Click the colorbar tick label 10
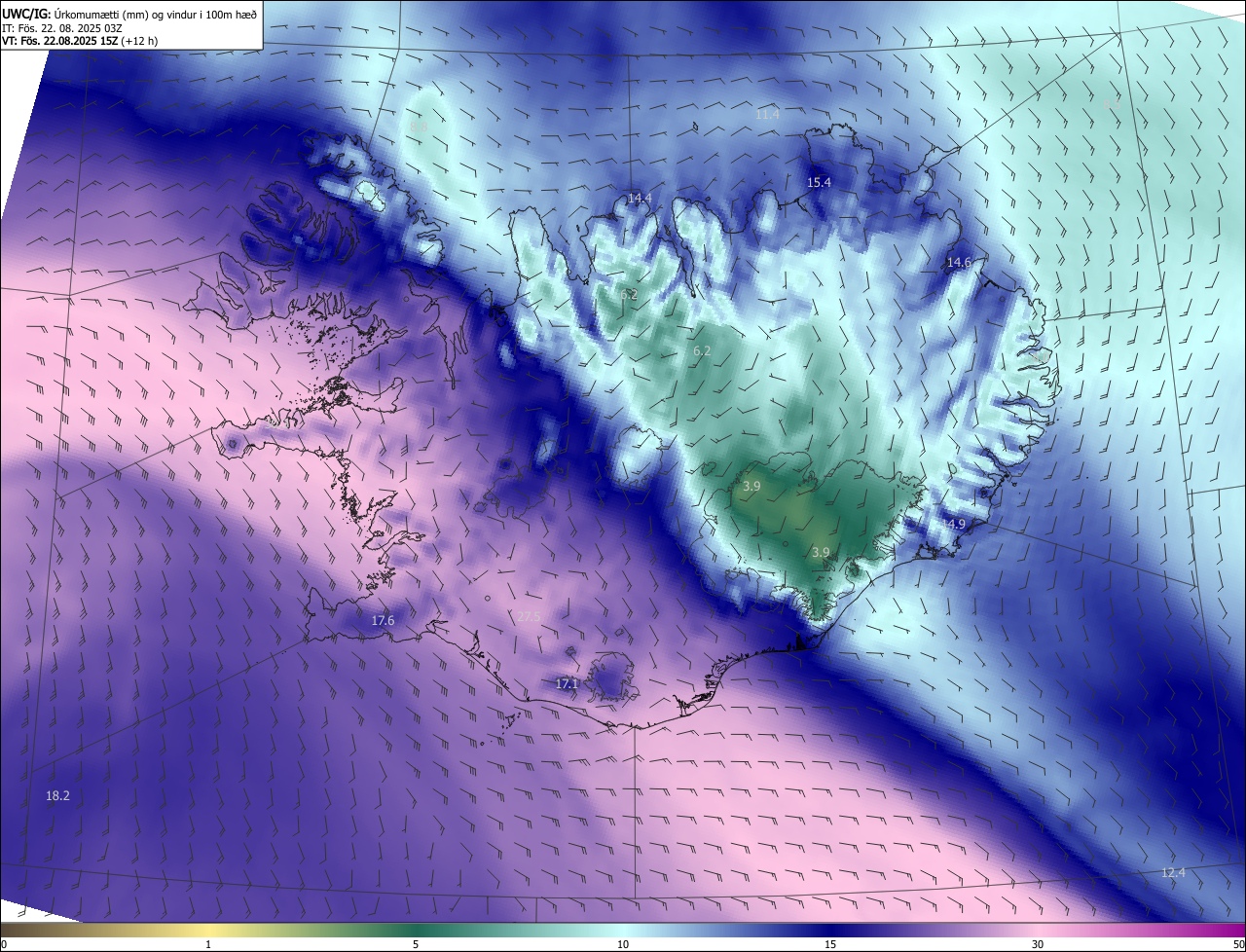The height and width of the screenshot is (952, 1246). [623, 945]
